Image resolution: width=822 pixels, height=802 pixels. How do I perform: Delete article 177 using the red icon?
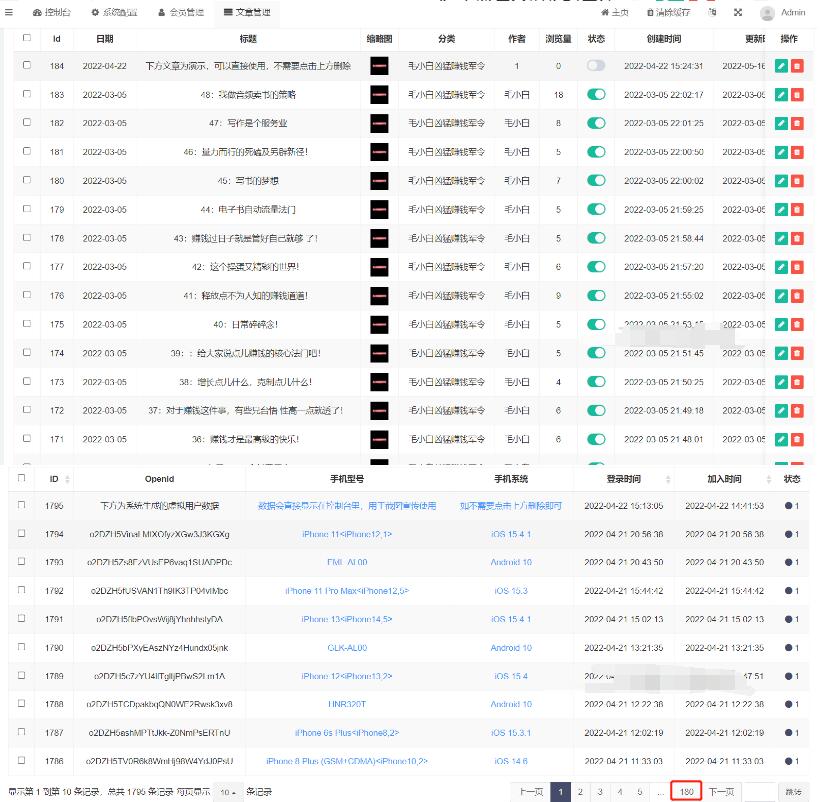click(x=797, y=267)
